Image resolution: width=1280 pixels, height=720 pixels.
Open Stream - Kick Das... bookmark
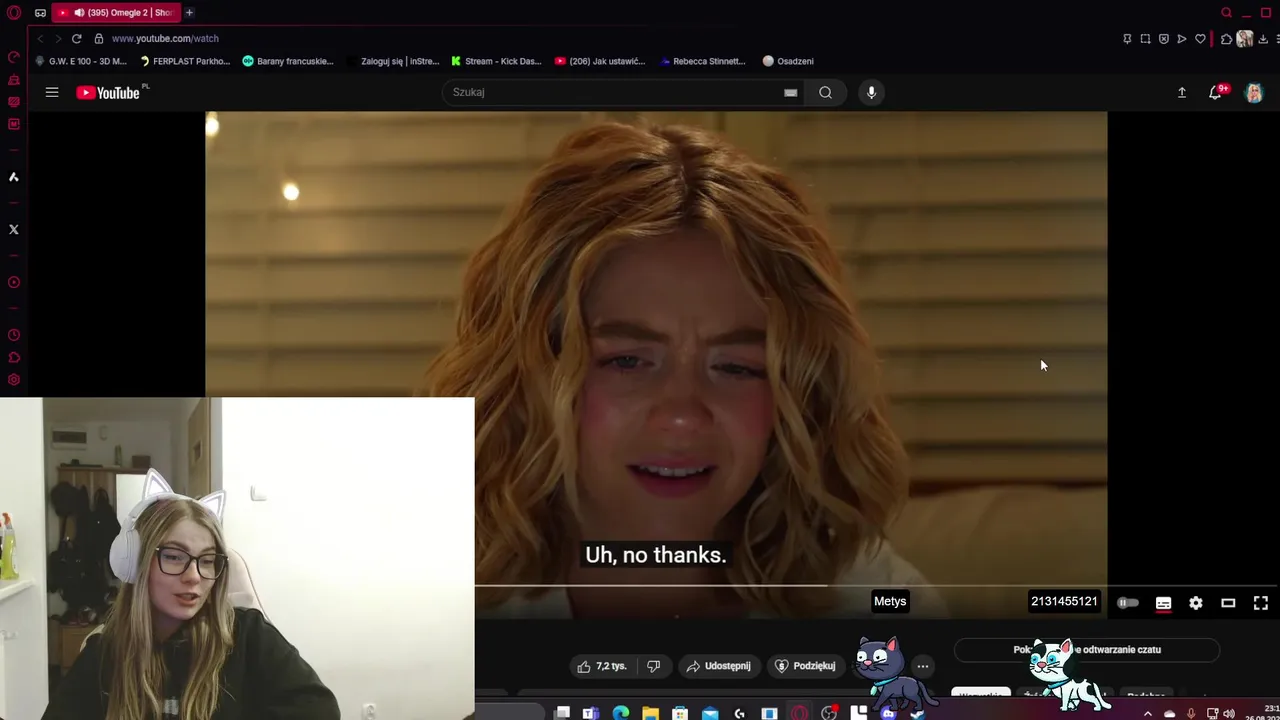[x=496, y=61]
